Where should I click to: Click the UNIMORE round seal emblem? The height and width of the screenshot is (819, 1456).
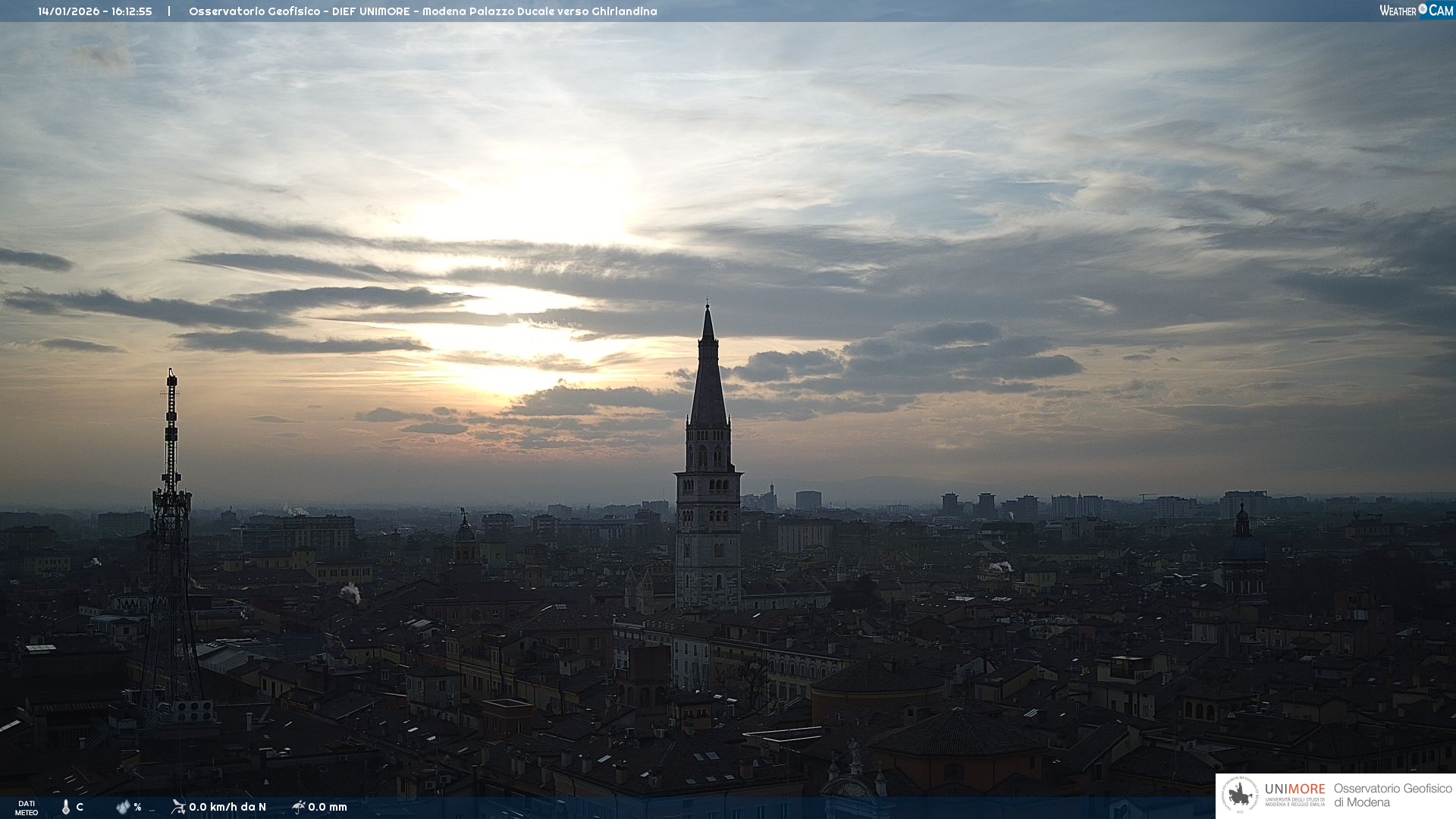click(x=1240, y=795)
